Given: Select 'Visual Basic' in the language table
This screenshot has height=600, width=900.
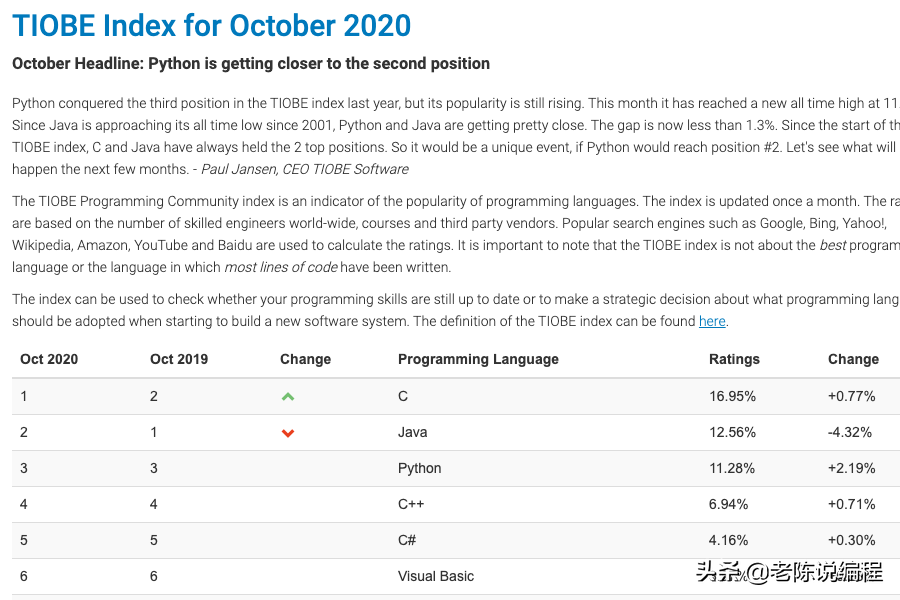Looking at the screenshot, I should pyautogui.click(x=436, y=576).
